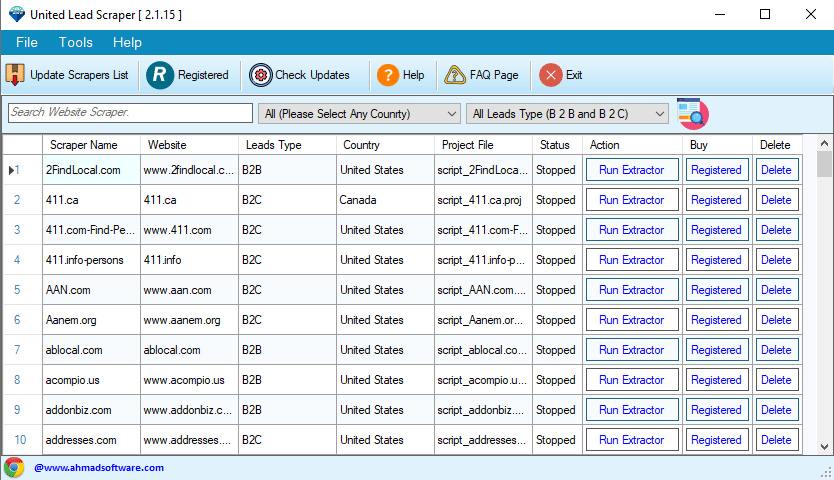The width and height of the screenshot is (834, 480).
Task: Open Help via question mark icon
Action: click(x=387, y=75)
